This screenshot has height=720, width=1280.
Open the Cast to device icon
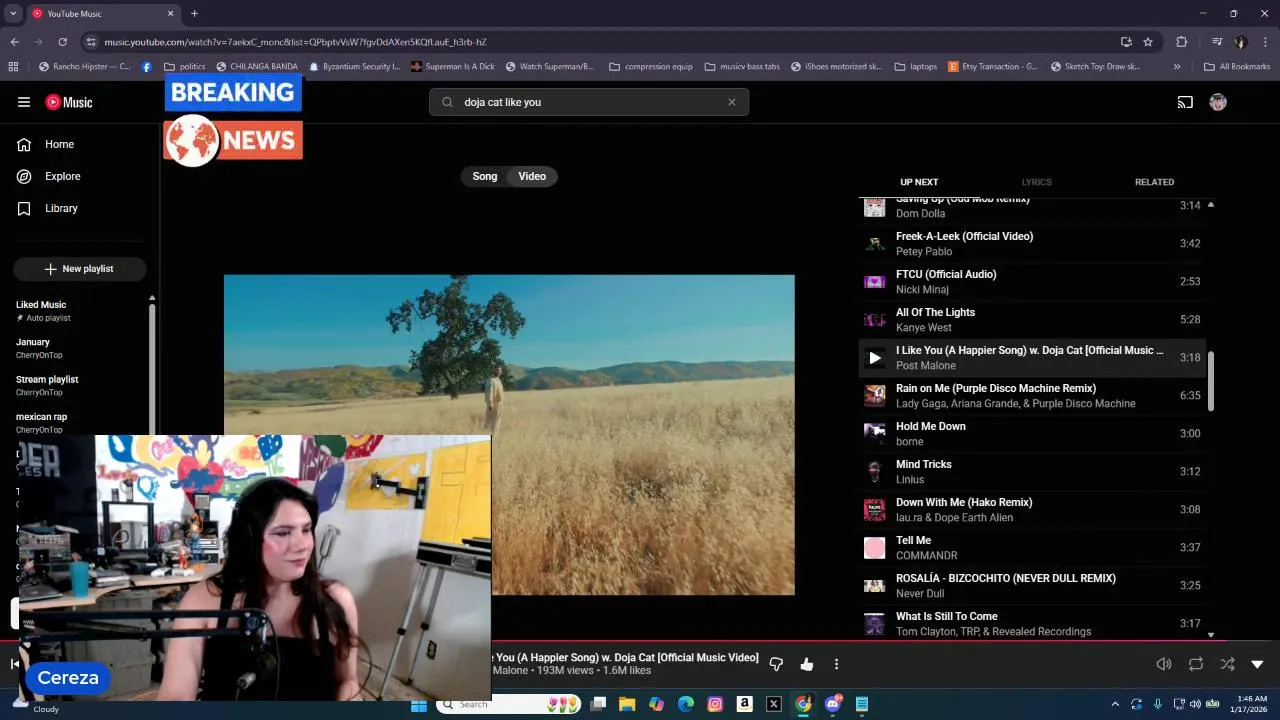(1185, 102)
